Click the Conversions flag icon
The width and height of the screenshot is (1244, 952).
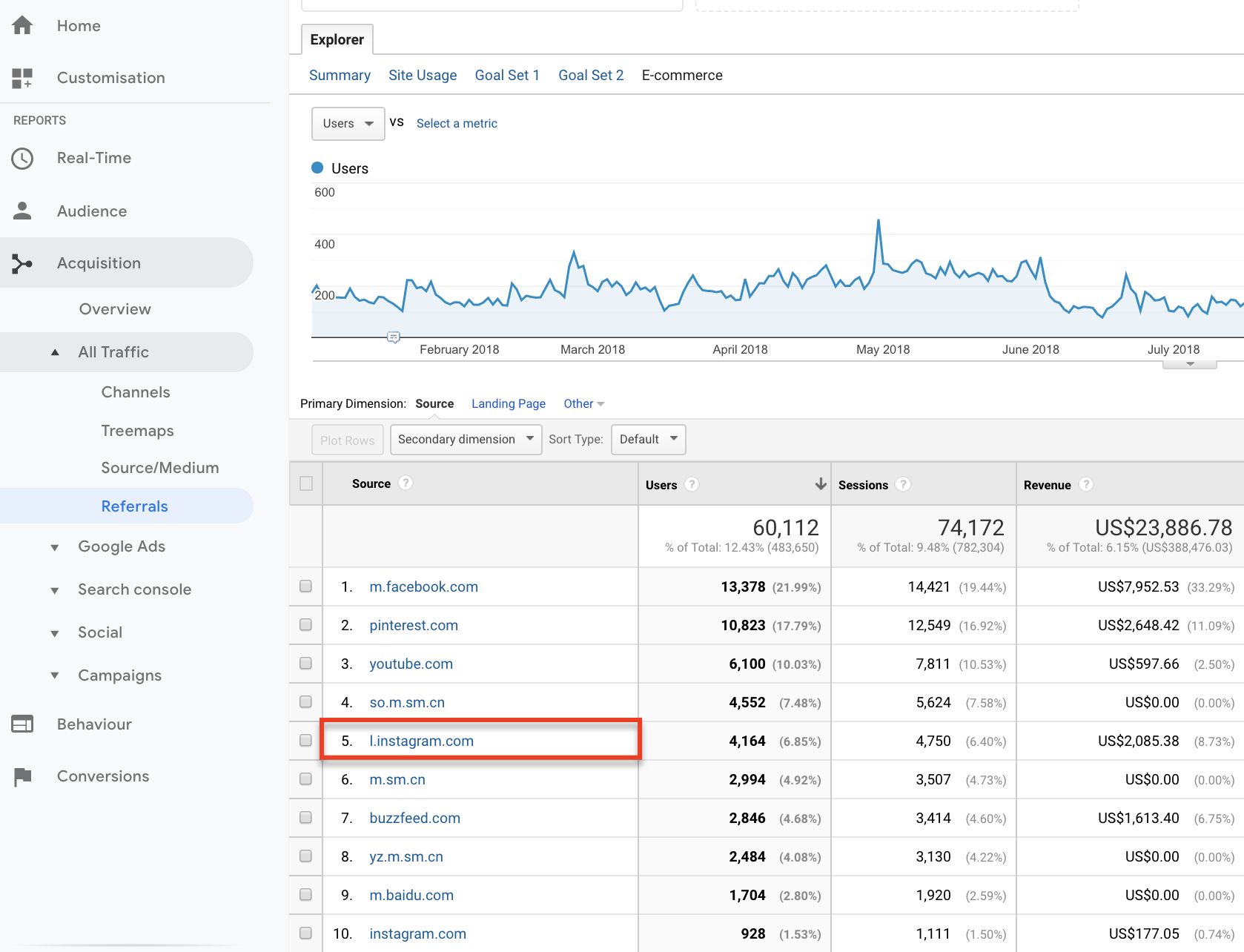click(x=22, y=776)
